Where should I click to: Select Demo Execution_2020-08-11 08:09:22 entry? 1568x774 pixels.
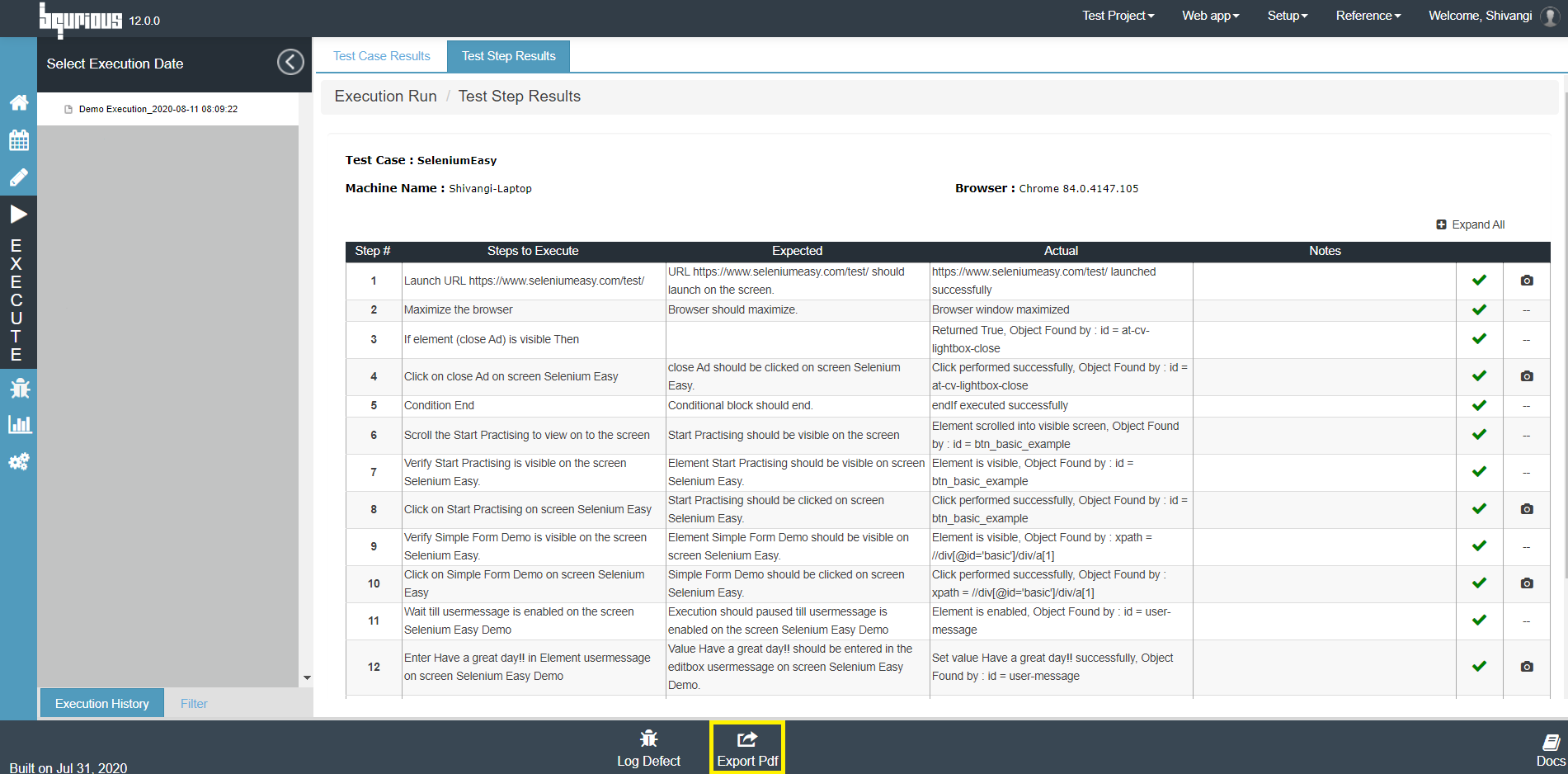[158, 109]
